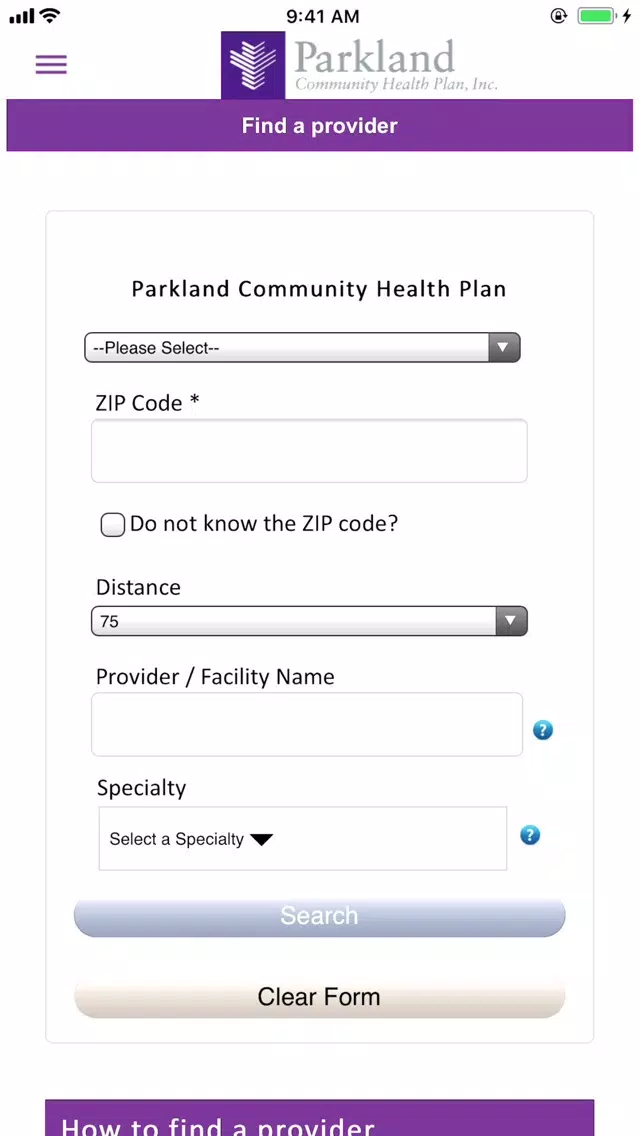Tap the Parkland Community Health Plan wordmark
Image resolution: width=639 pixels, height=1136 pixels.
396,64
